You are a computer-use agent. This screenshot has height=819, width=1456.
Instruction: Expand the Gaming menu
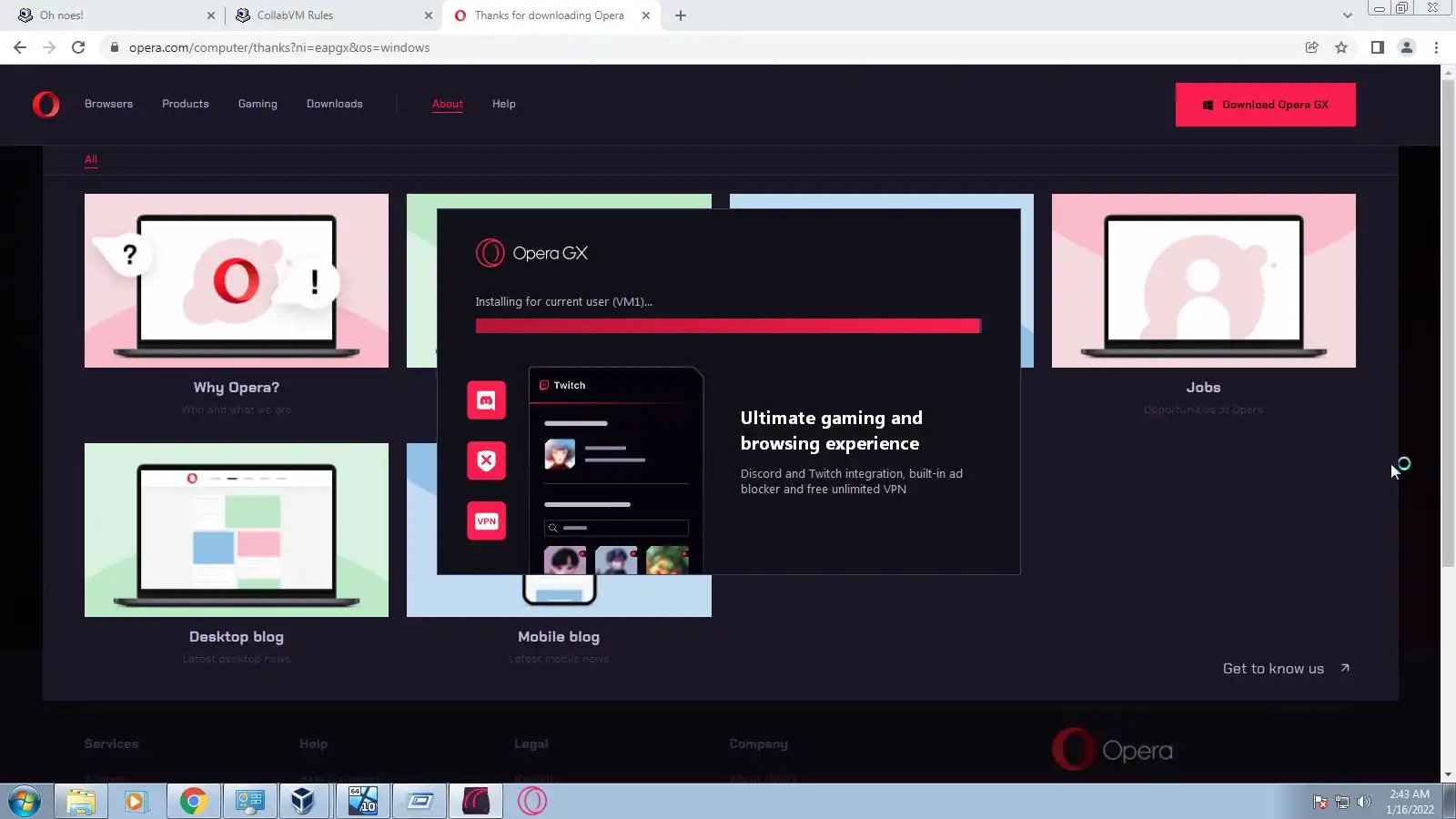[258, 104]
